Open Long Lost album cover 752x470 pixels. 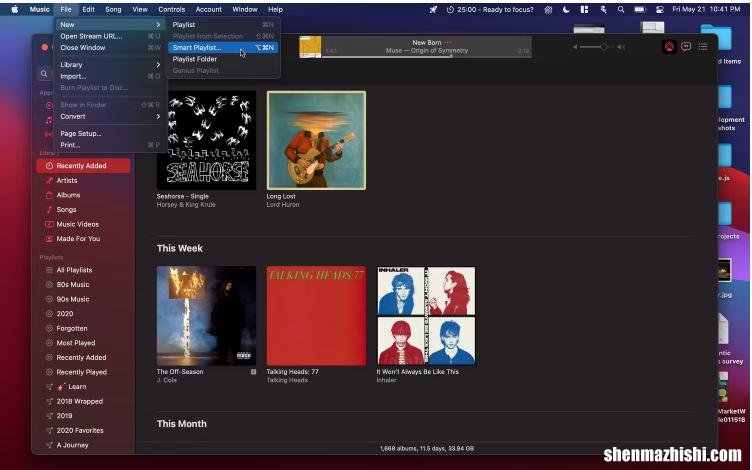(x=316, y=141)
